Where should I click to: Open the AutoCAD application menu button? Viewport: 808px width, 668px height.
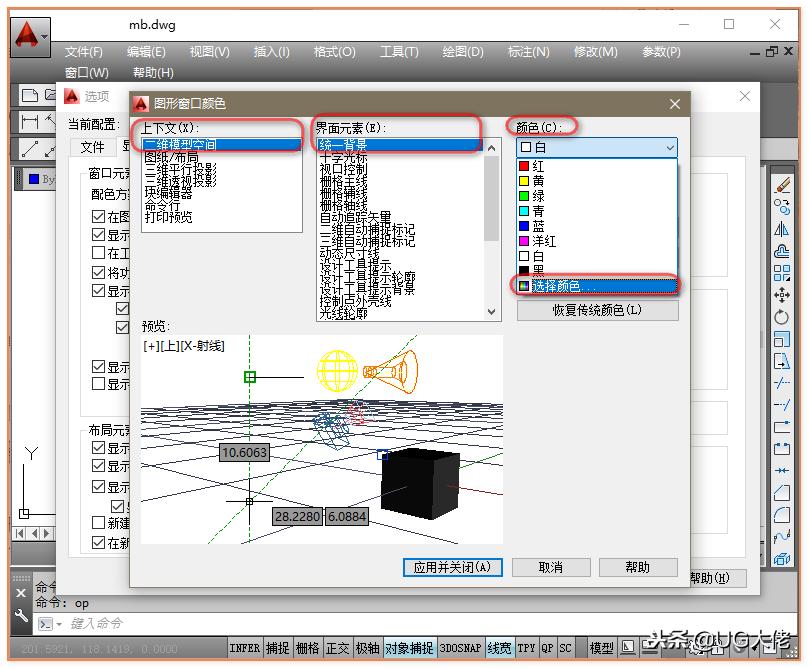[x=30, y=36]
